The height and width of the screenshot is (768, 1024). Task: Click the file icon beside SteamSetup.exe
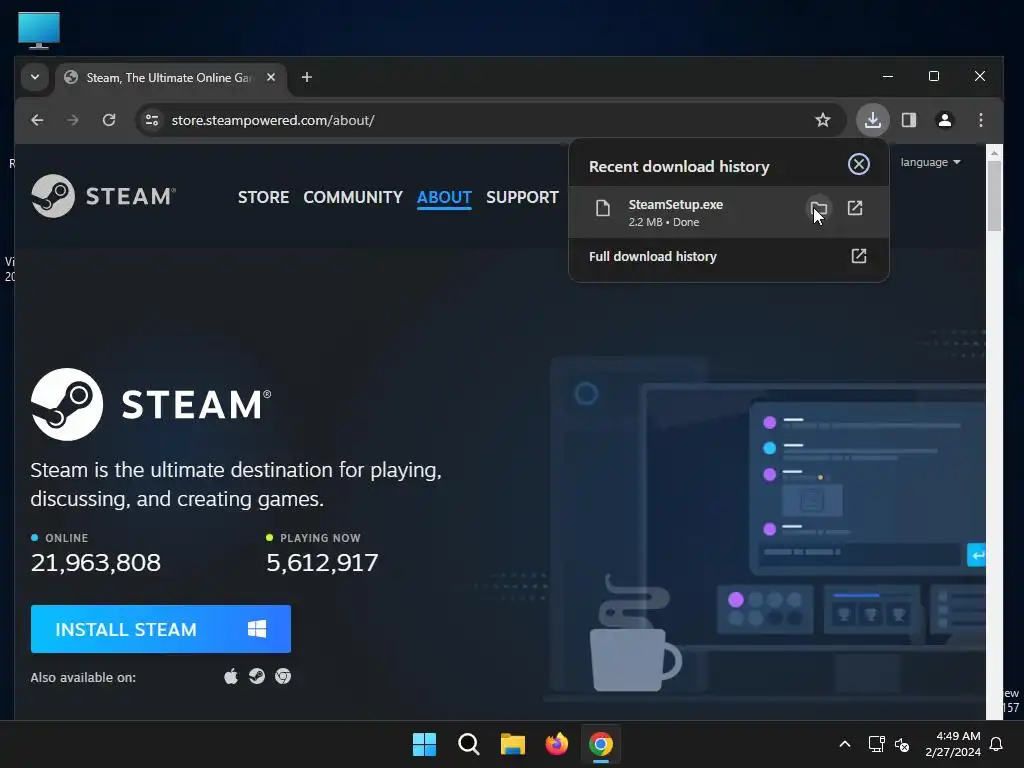603,208
